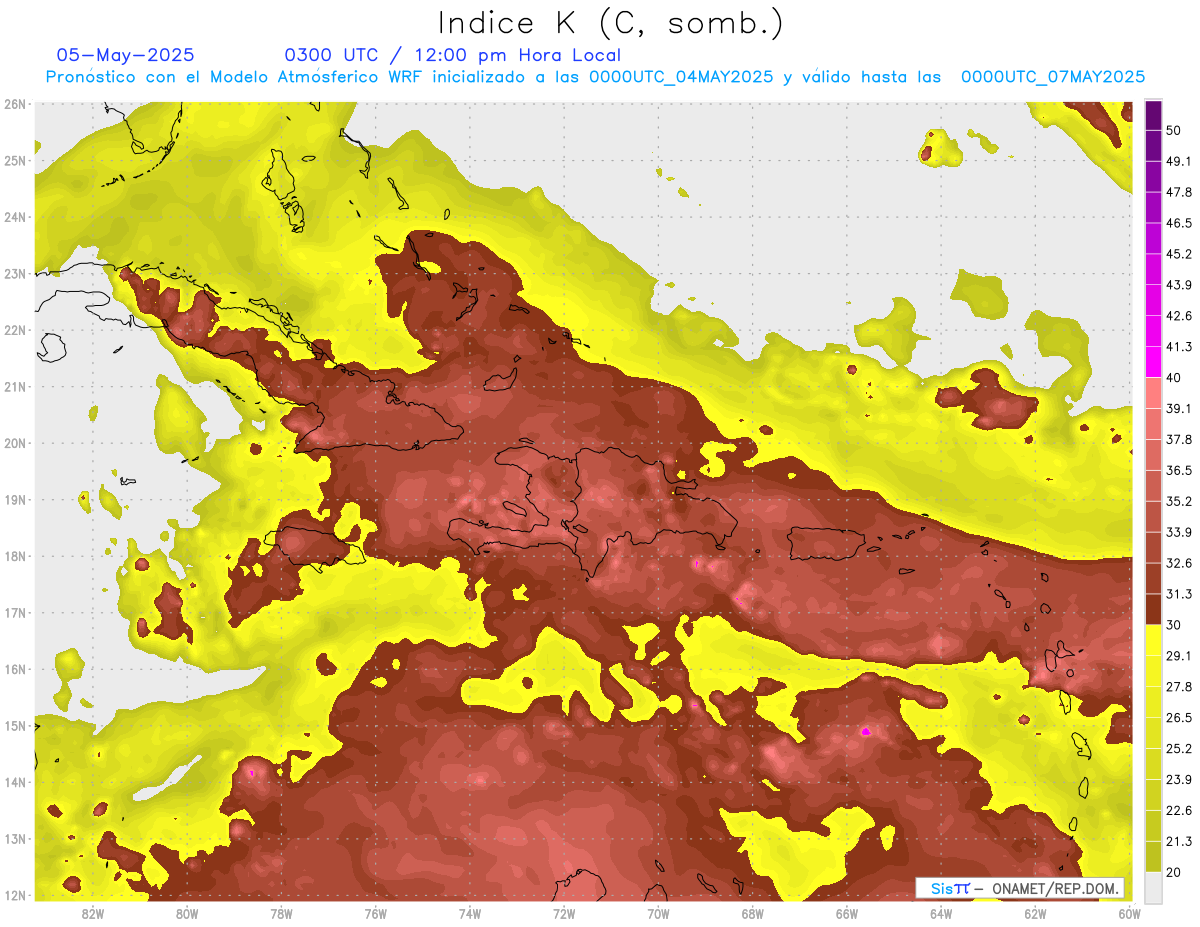Click the "41.3" value on the color scale
1200x927 pixels.
[1178, 347]
